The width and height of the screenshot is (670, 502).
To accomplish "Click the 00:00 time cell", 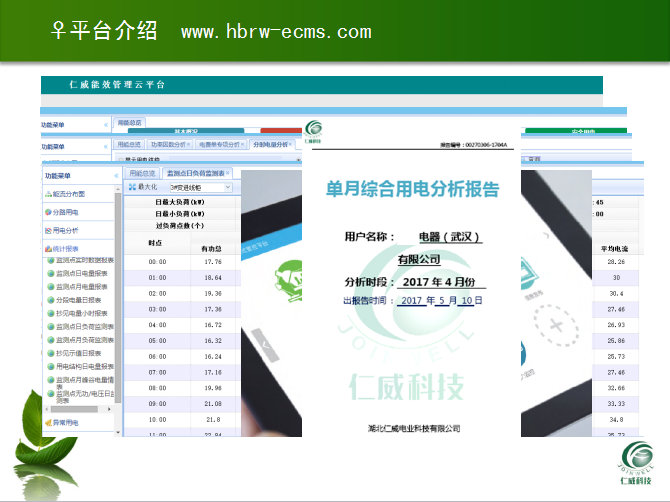I will pos(157,262).
